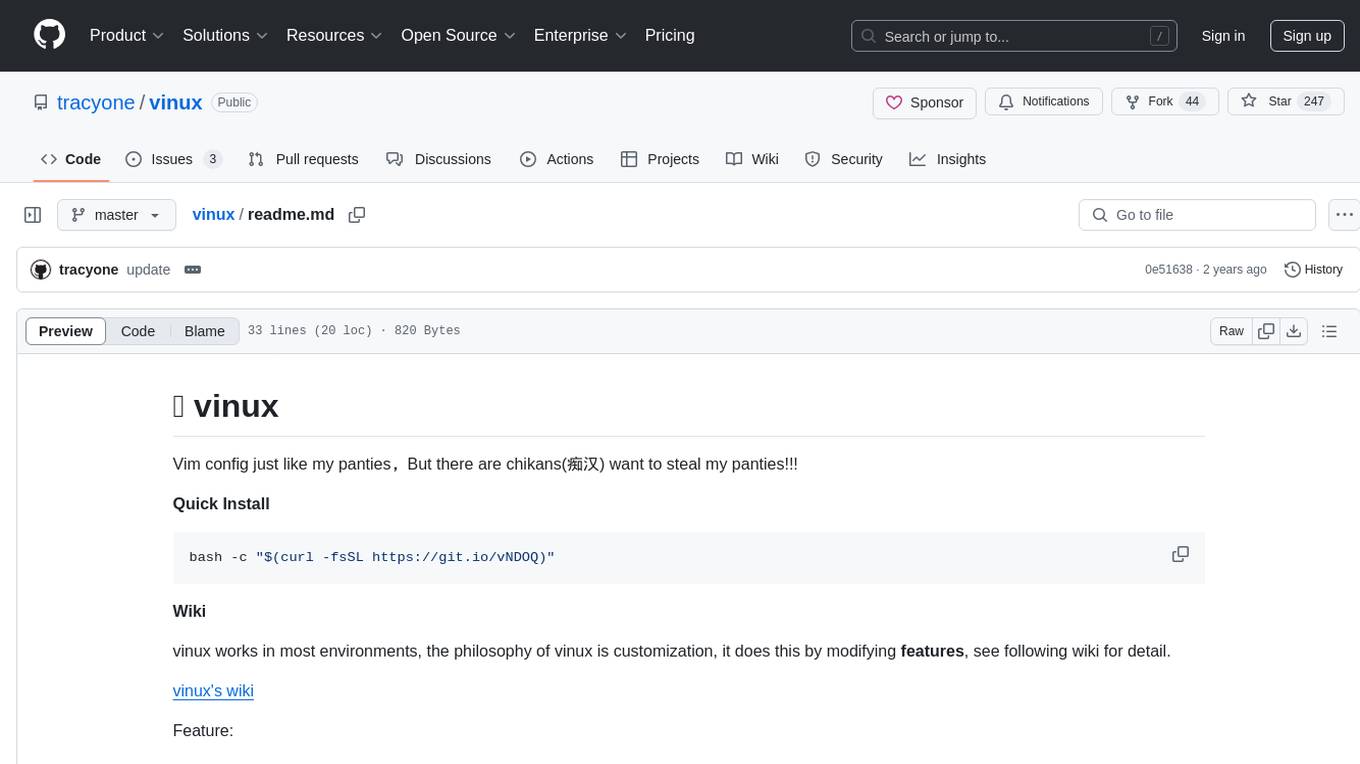The height and width of the screenshot is (764, 1360).
Task: Open the document outline
Action: [1329, 331]
